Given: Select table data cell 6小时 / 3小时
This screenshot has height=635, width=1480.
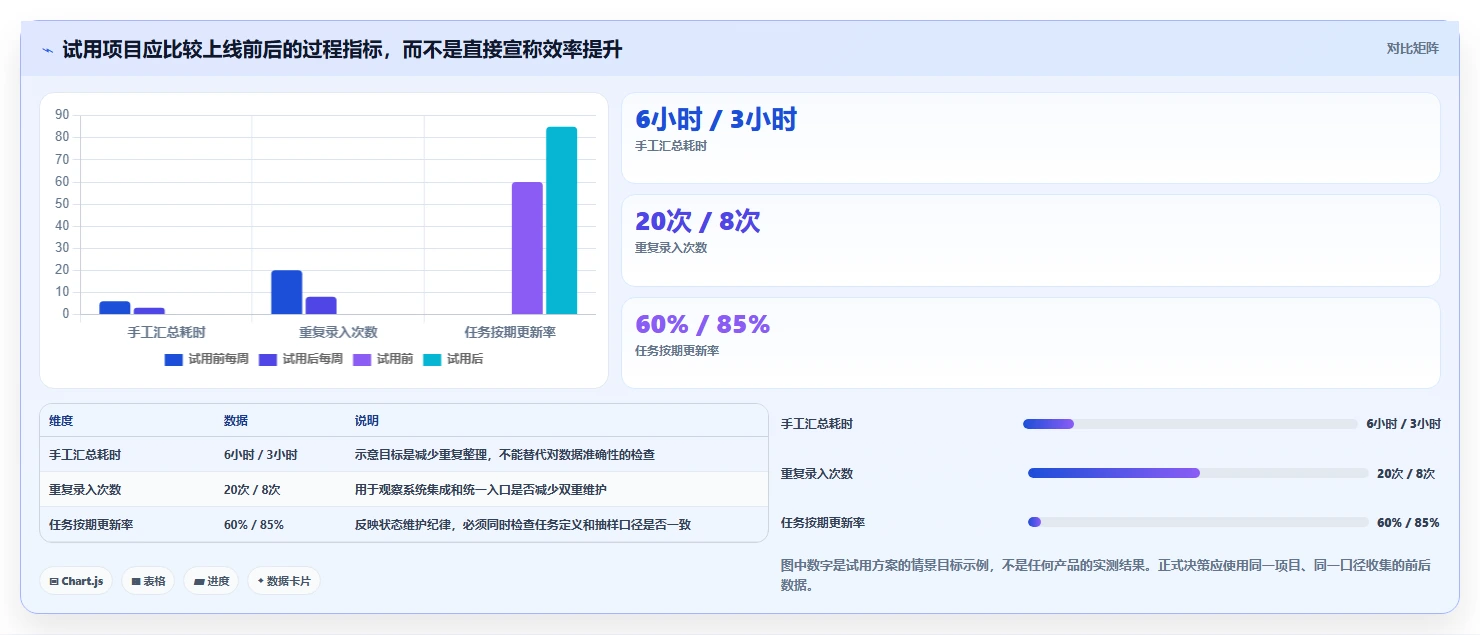Looking at the screenshot, I should (260, 455).
